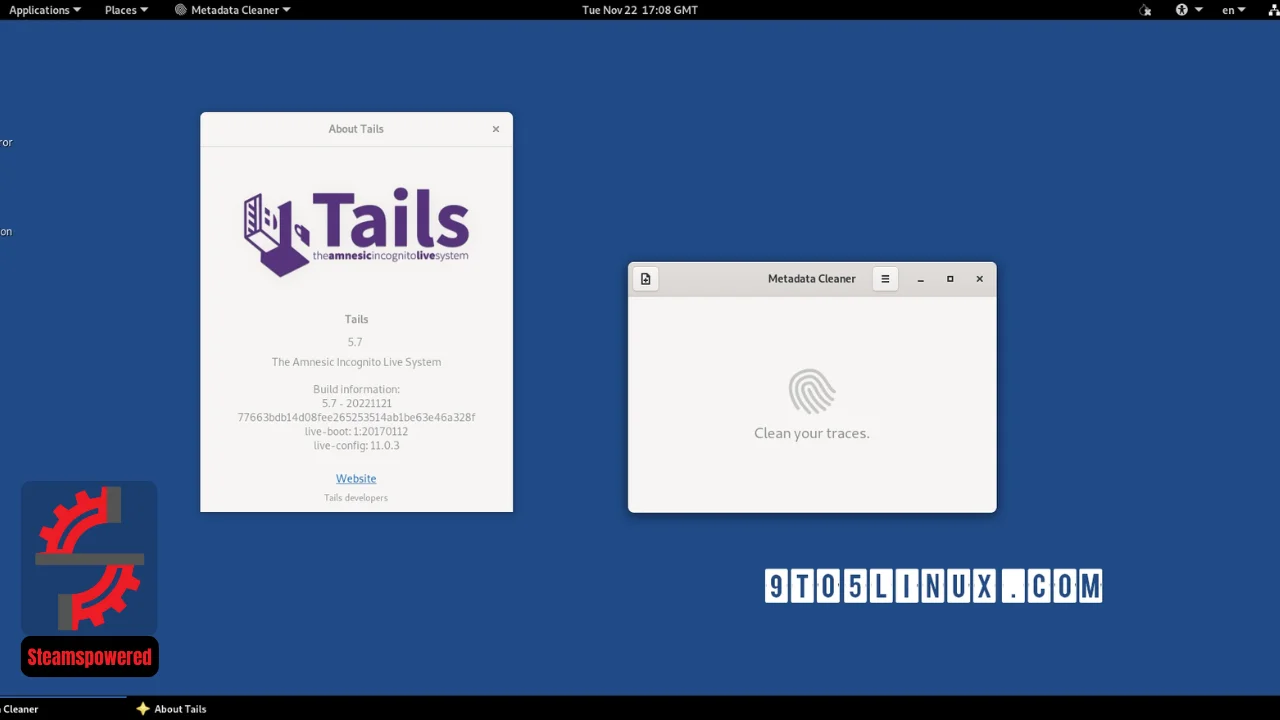Close the About Tails dialog

point(496,129)
